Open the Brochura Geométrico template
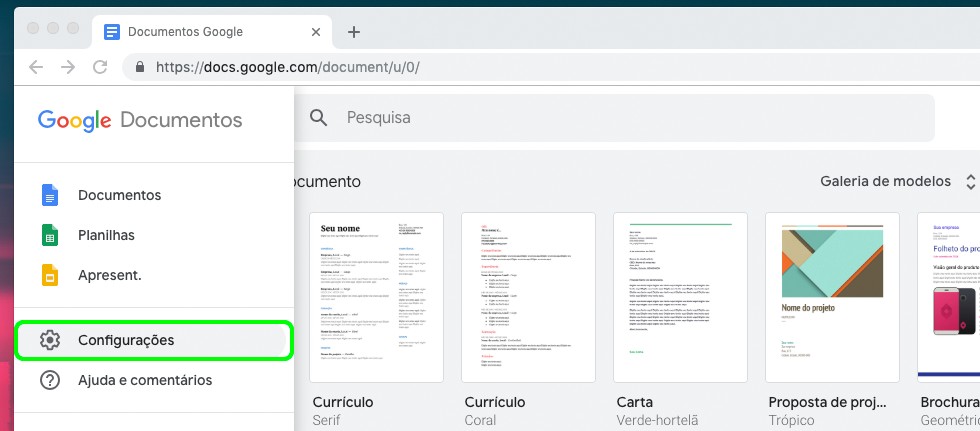The image size is (980, 431). pos(949,297)
